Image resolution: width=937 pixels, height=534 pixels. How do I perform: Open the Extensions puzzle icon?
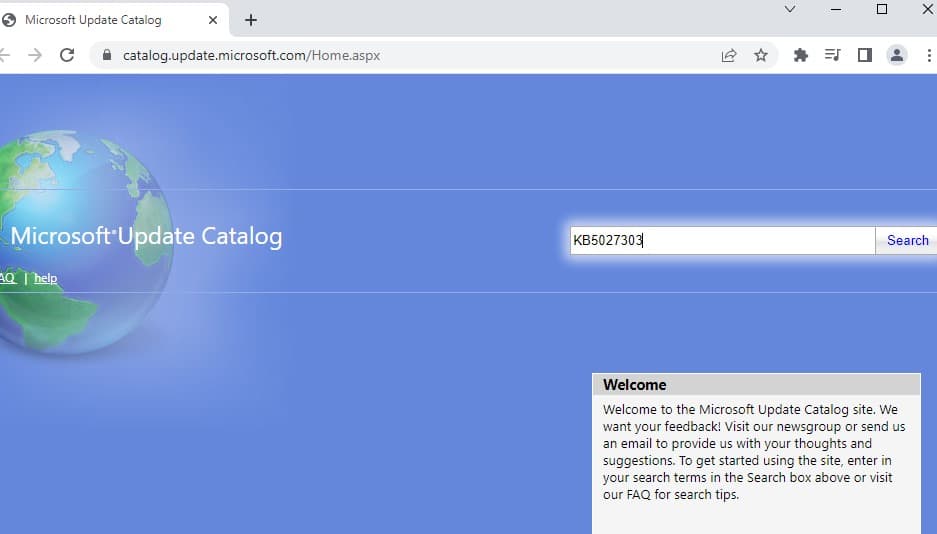tap(800, 56)
